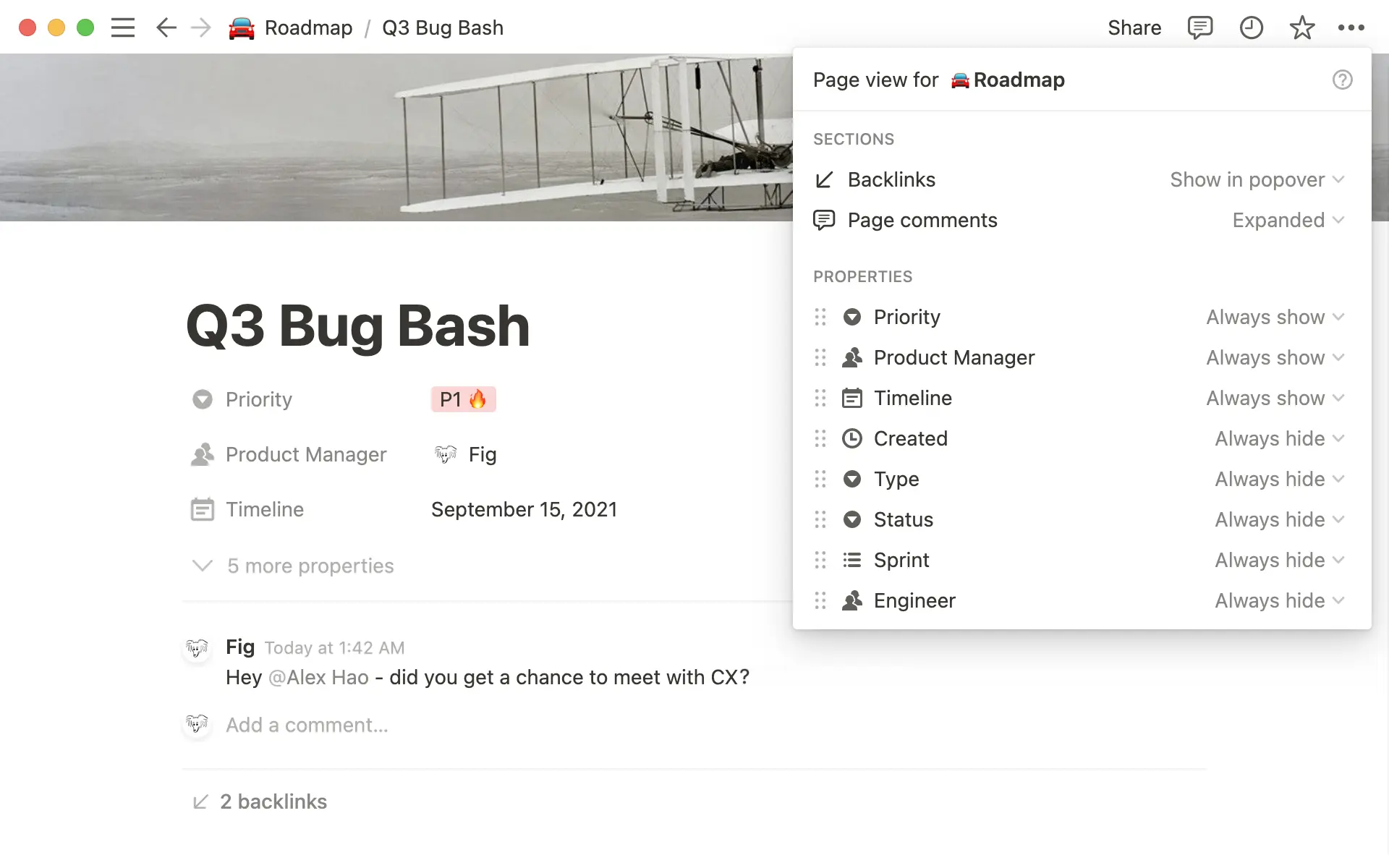
Task: Click the Share button
Action: tap(1134, 27)
